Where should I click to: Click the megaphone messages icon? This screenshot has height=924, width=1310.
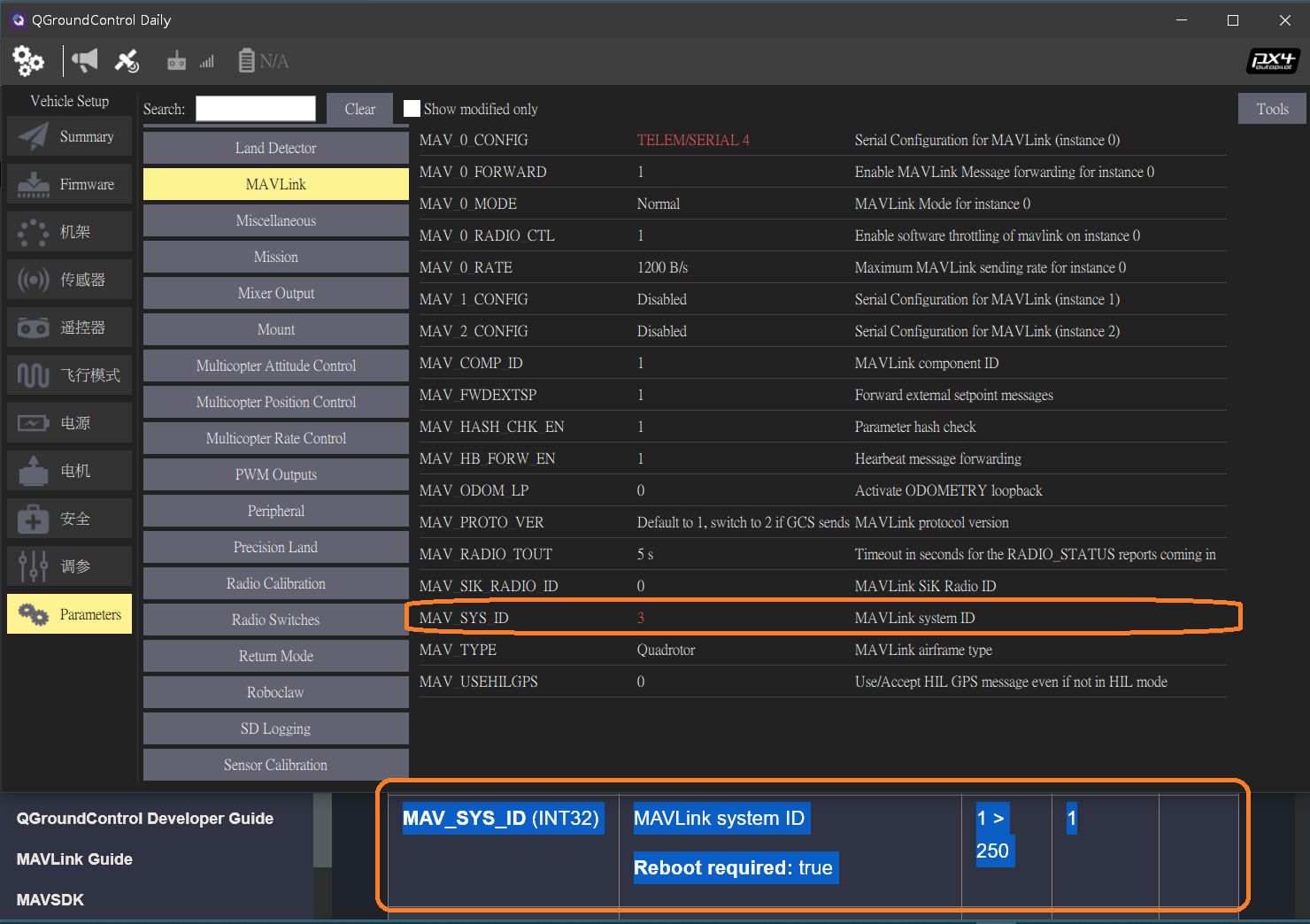85,61
